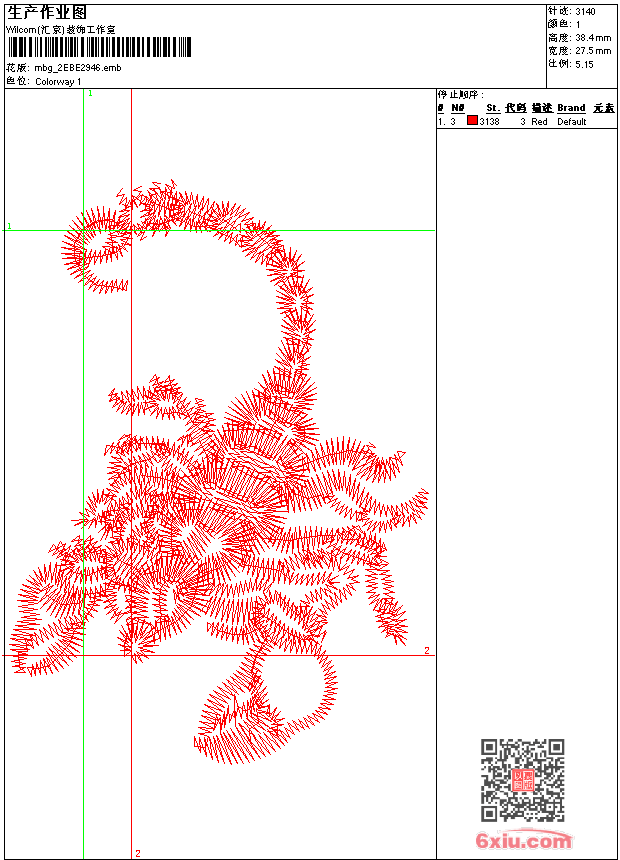The height and width of the screenshot is (860, 620).
Task: Click the 'Brand' column header
Action: coord(572,108)
